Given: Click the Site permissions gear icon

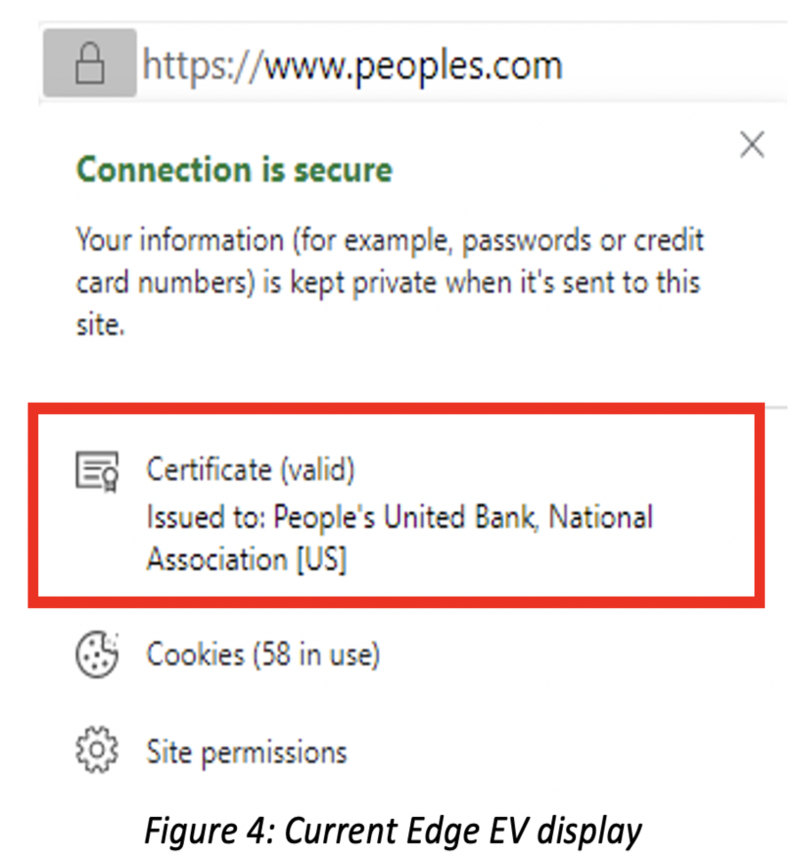Looking at the screenshot, I should coord(97,750).
